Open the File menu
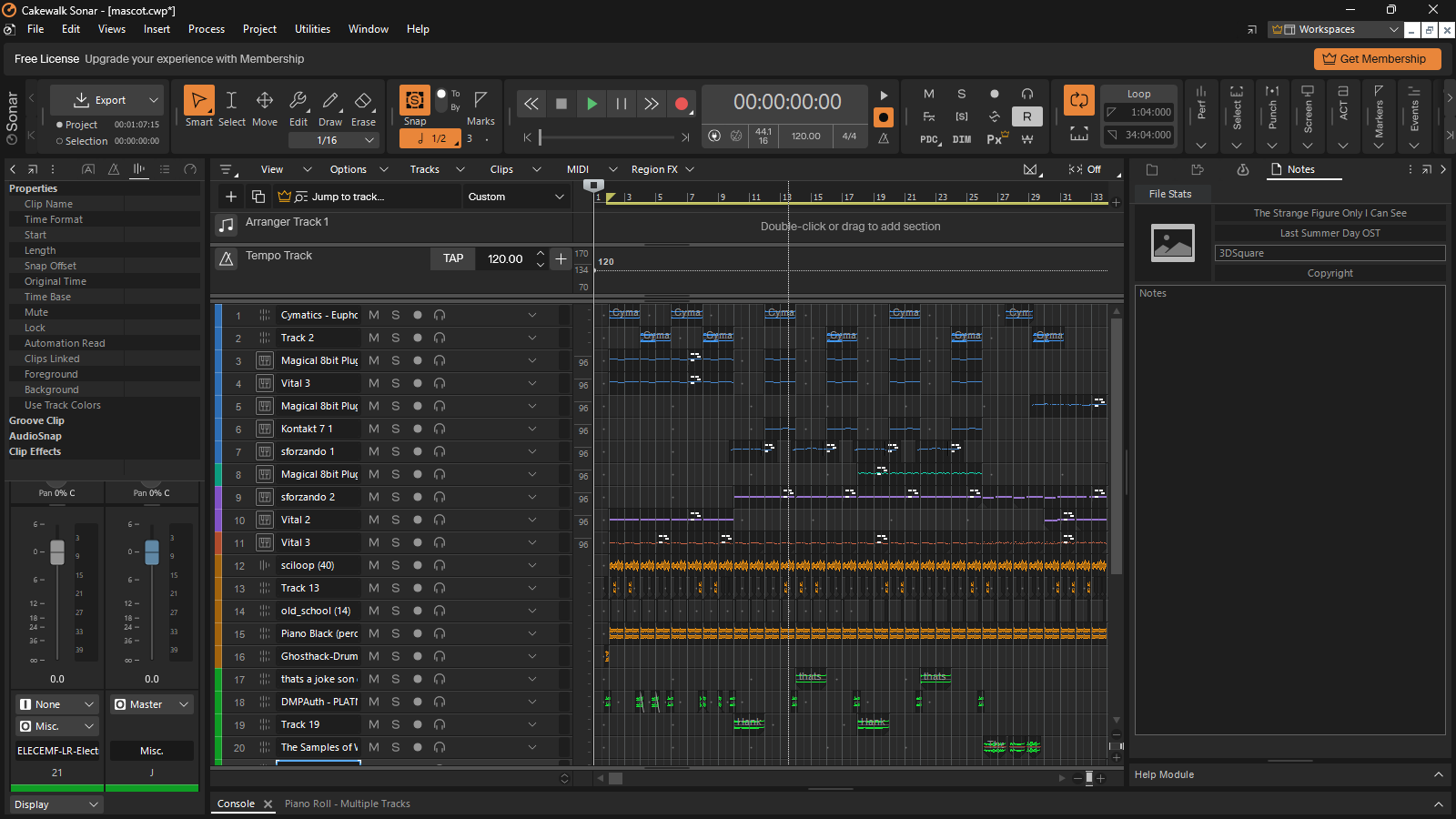Image resolution: width=1456 pixels, height=819 pixels. [x=35, y=29]
